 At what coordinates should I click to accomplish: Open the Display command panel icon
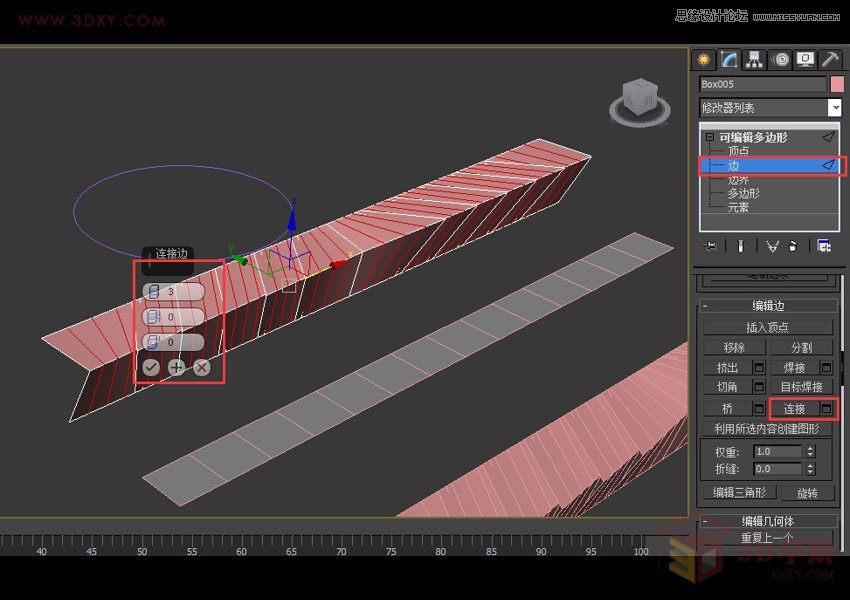(805, 59)
